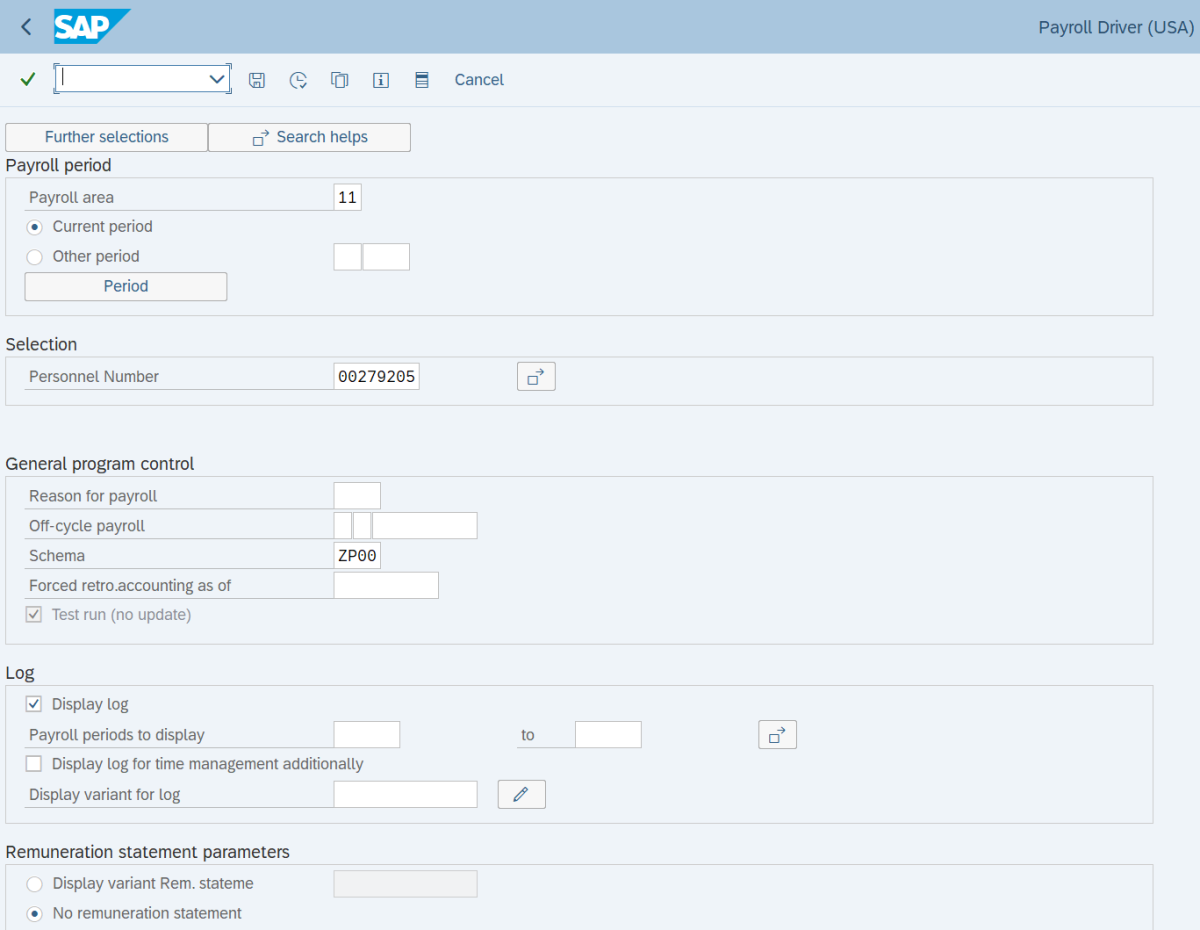Open multiple selection for payroll periods
This screenshot has height=930, width=1200.
coord(777,734)
